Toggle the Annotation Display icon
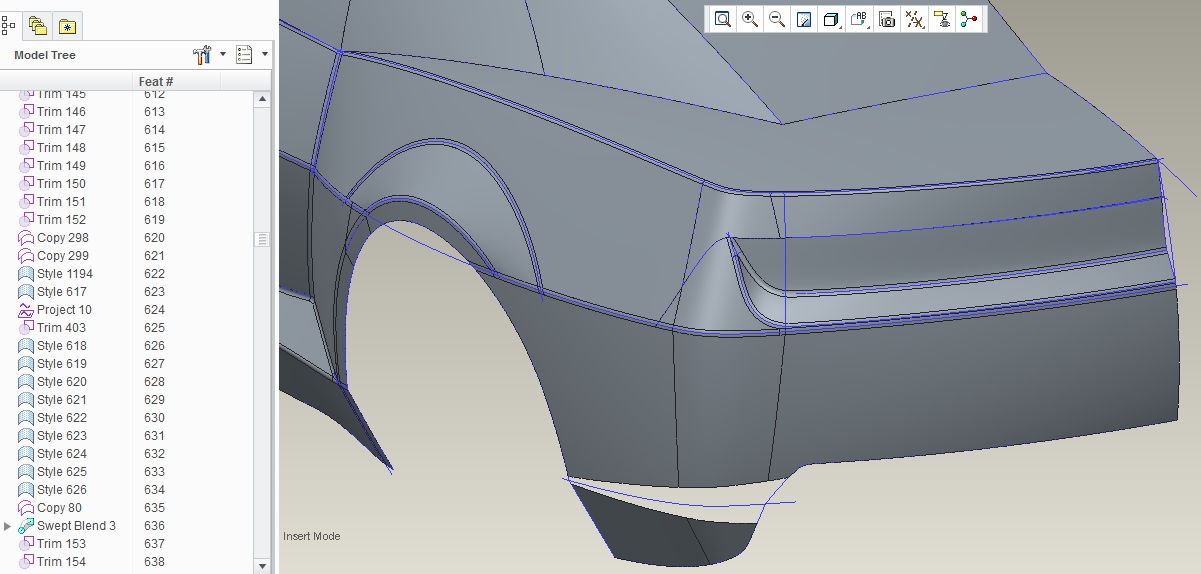The height and width of the screenshot is (574, 1201). (941, 19)
